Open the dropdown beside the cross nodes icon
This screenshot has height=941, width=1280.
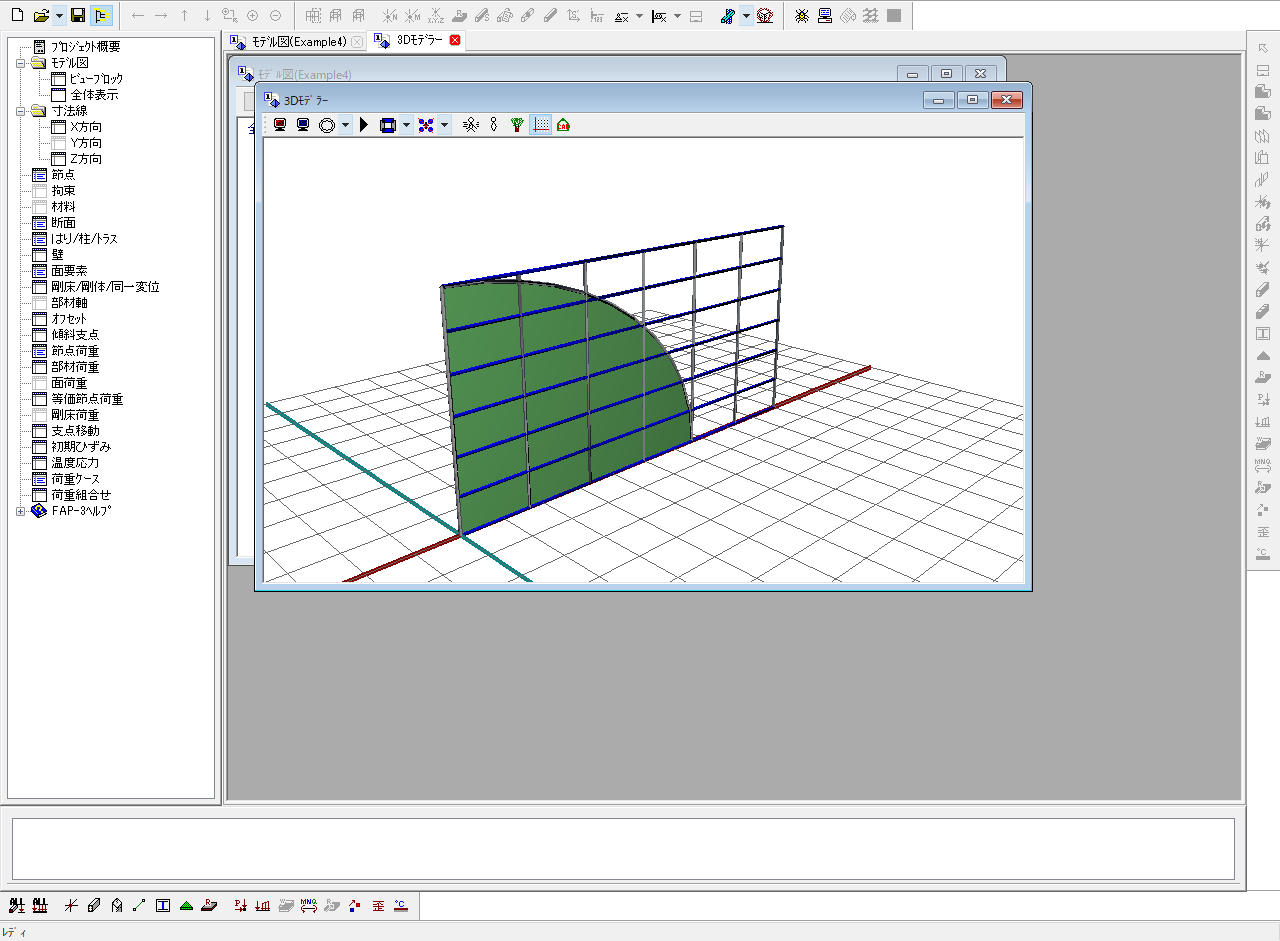coord(444,125)
